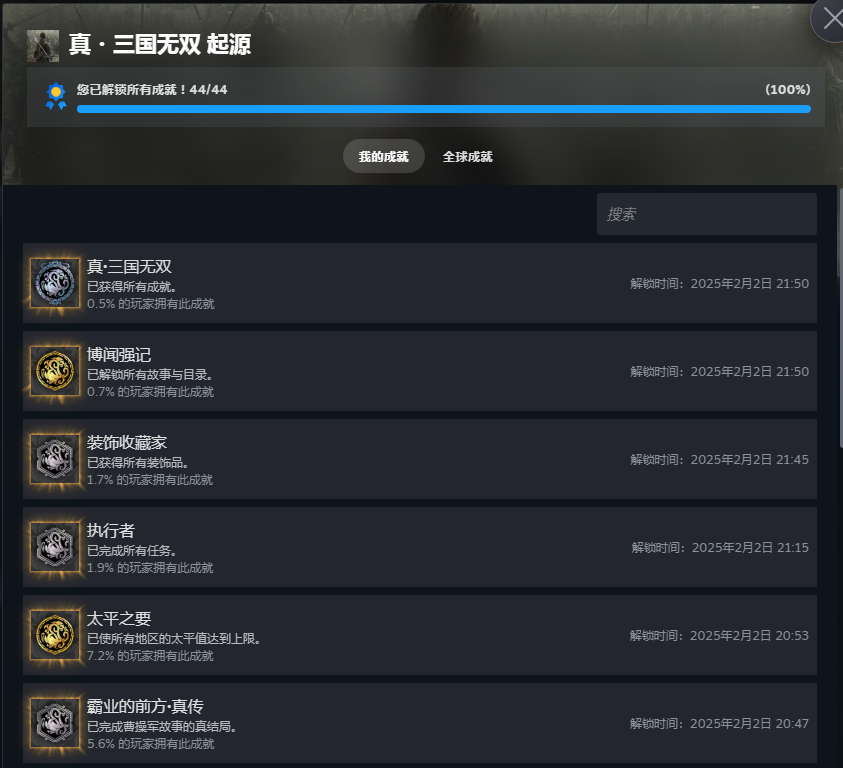Click the game thumbnail beside the title
This screenshot has height=768, width=843.
(43, 46)
